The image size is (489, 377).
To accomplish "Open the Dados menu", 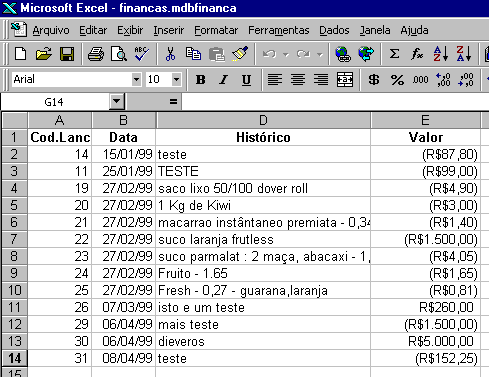I will (334, 30).
